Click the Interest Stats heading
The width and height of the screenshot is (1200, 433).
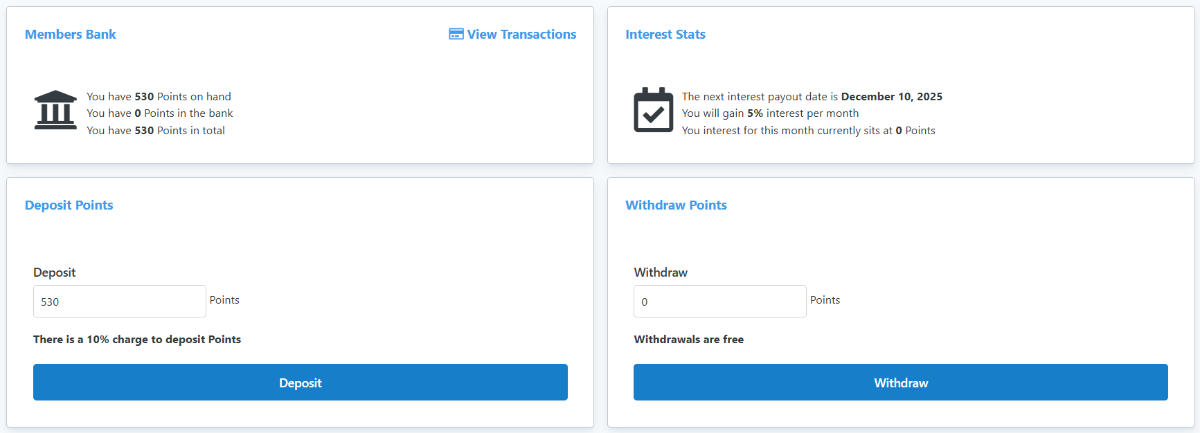pyautogui.click(x=665, y=34)
